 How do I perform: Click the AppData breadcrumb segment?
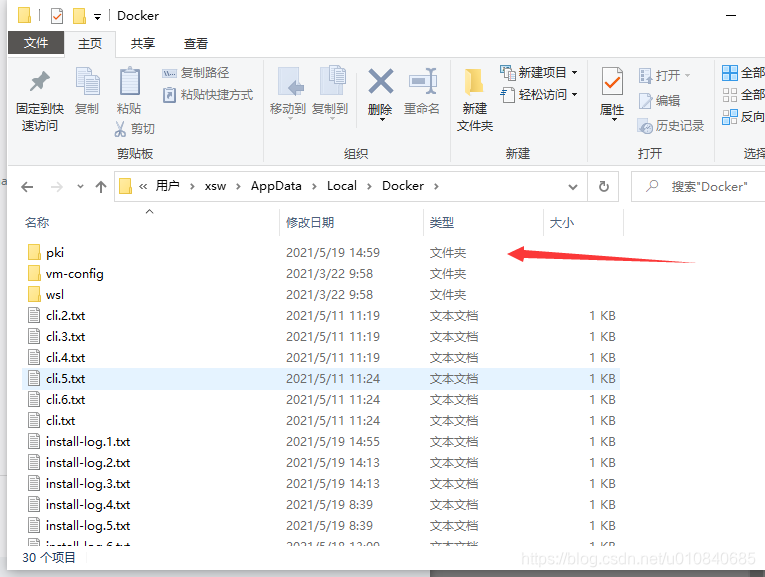(276, 186)
